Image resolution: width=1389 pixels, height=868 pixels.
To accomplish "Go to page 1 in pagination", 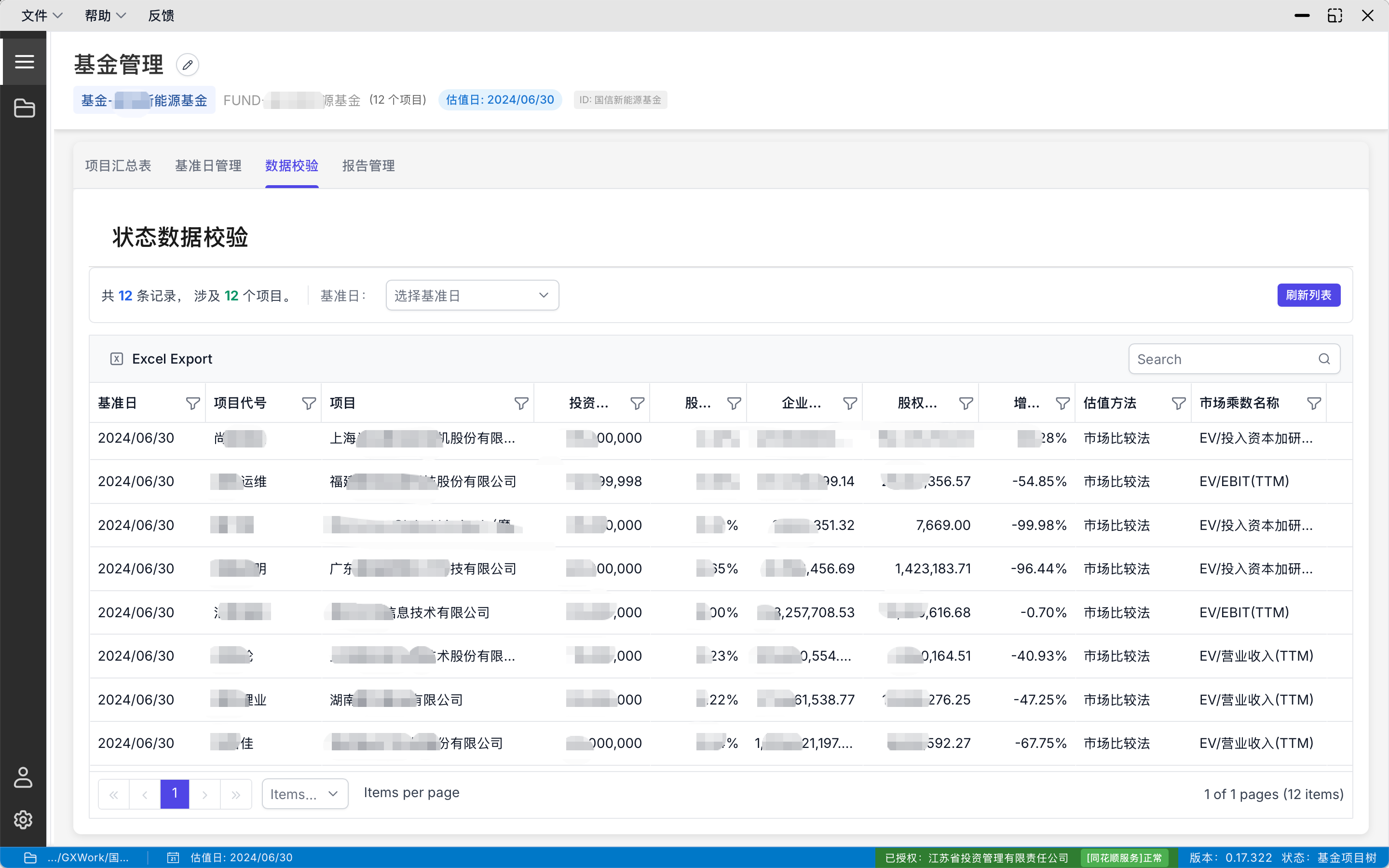I will (x=175, y=794).
